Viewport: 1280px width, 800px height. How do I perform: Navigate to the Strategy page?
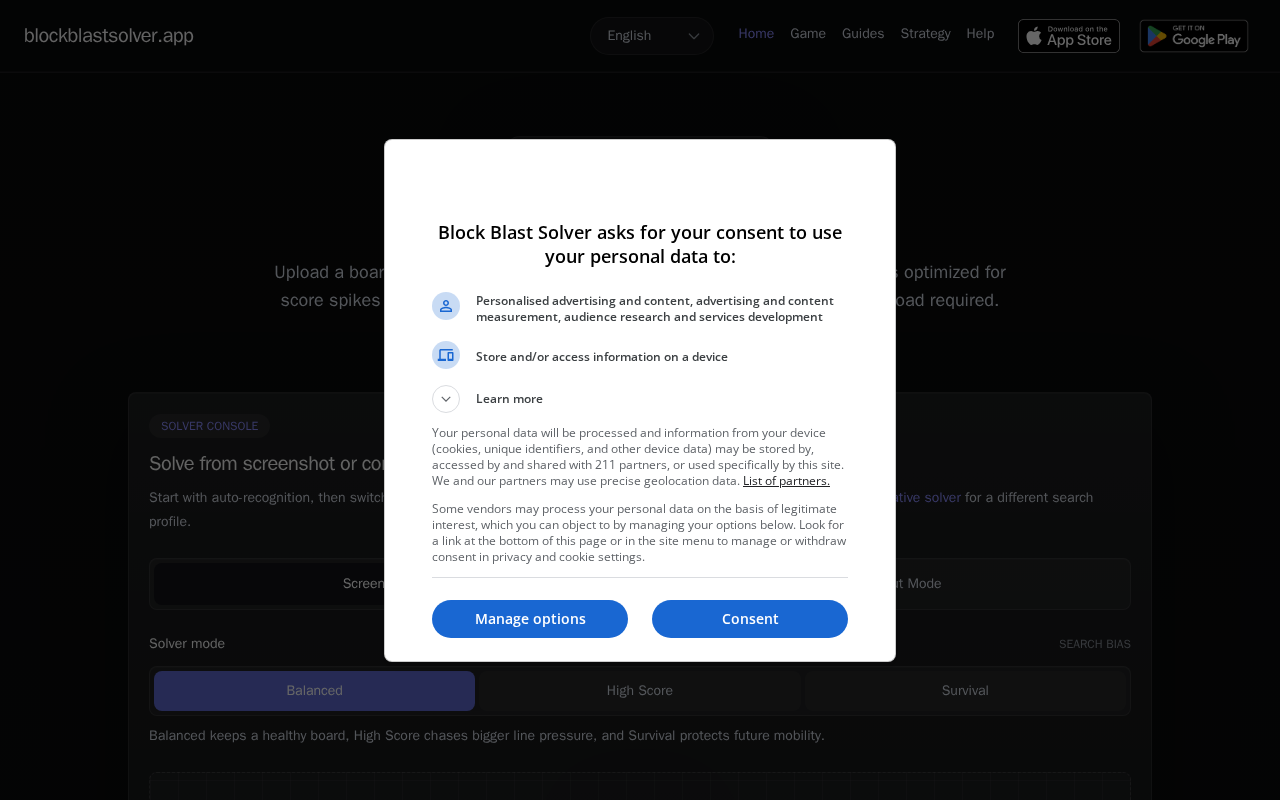[x=925, y=34]
